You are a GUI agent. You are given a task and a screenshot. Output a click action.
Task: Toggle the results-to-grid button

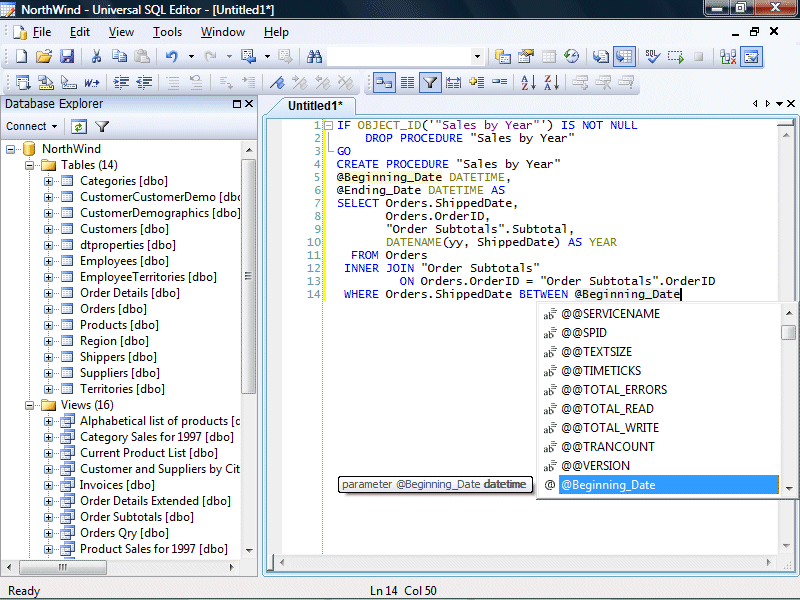point(624,57)
